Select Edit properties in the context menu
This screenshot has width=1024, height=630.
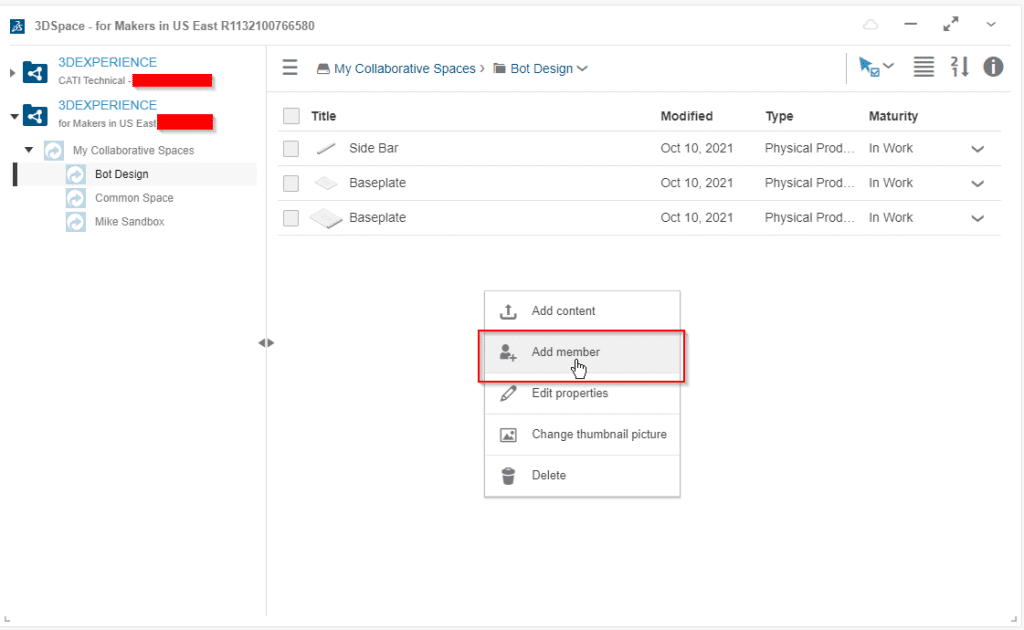[582, 394]
